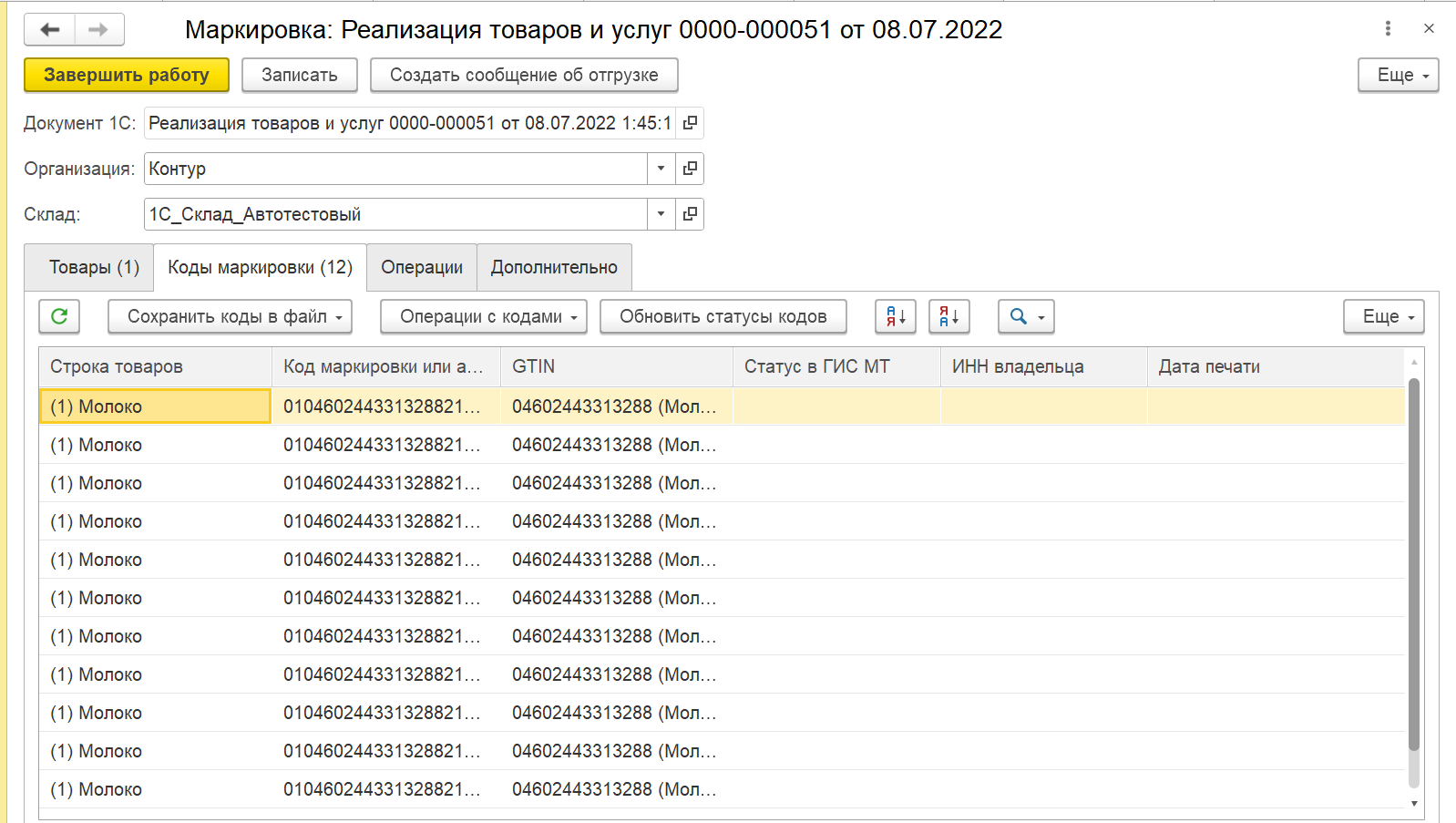Open the search magnifier dropdown
This screenshot has height=823, width=1456.
pos(1026,316)
